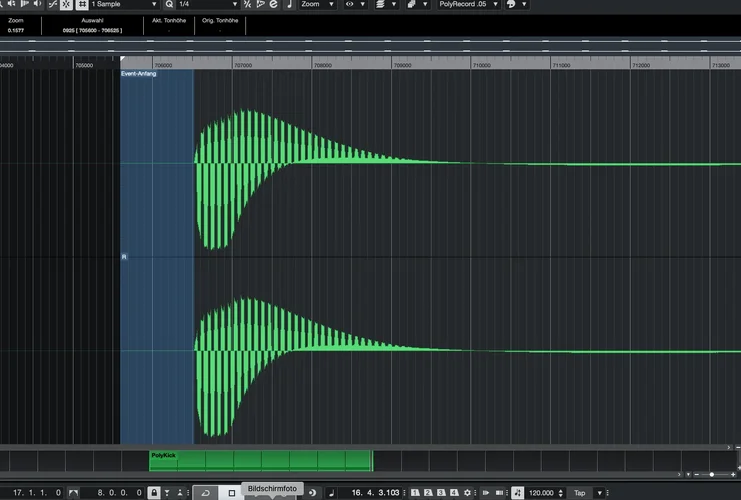Toggle the speaker audition icon in top toolbar
741x500 pixels.
(11, 4)
